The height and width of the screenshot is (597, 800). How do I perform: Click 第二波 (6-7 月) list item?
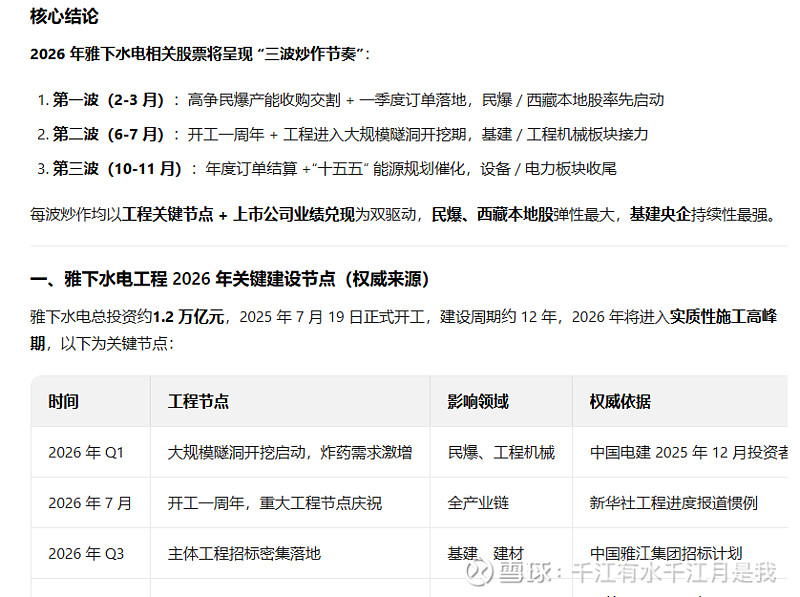point(343,134)
